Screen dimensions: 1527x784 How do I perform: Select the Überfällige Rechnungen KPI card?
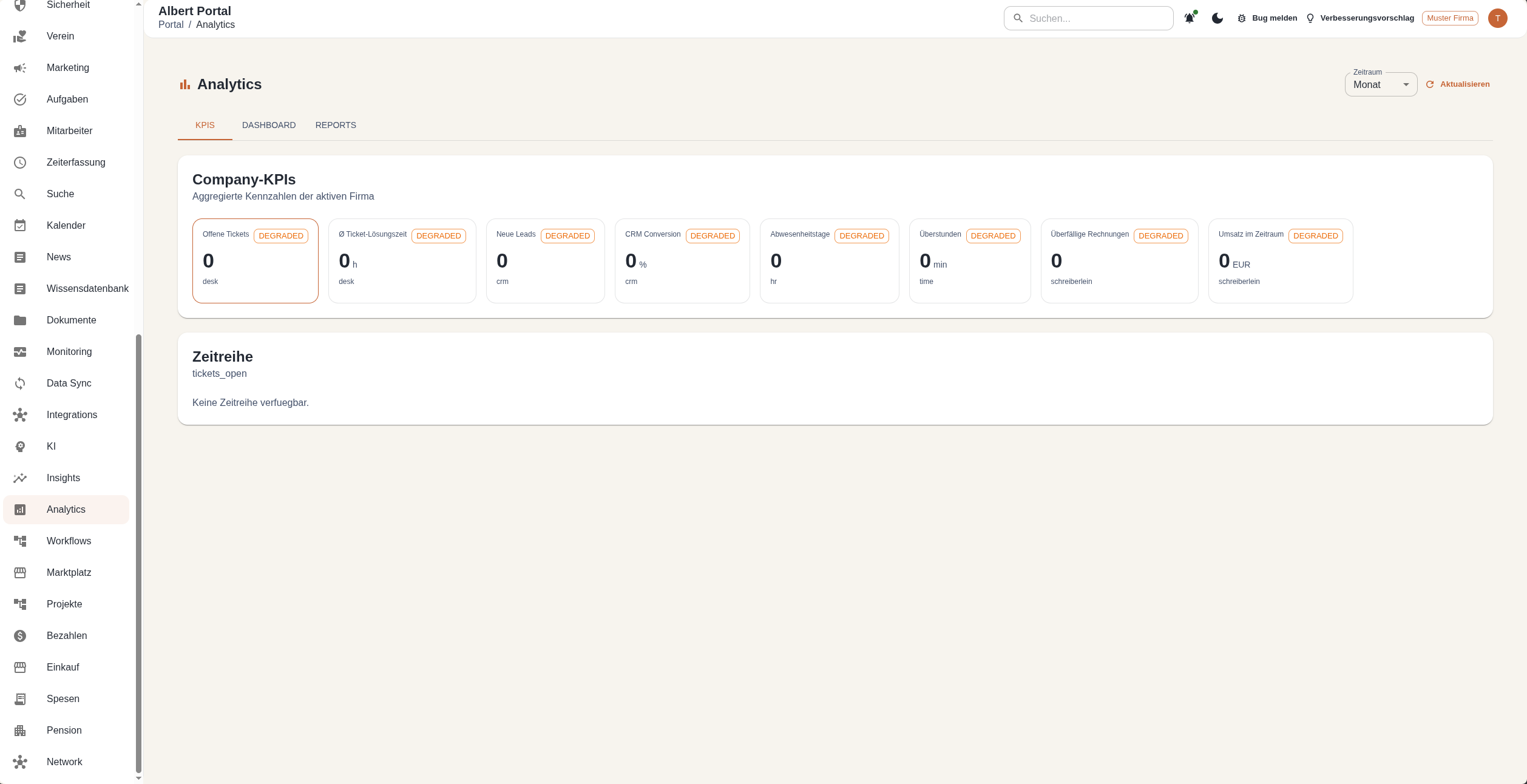[x=1120, y=261]
